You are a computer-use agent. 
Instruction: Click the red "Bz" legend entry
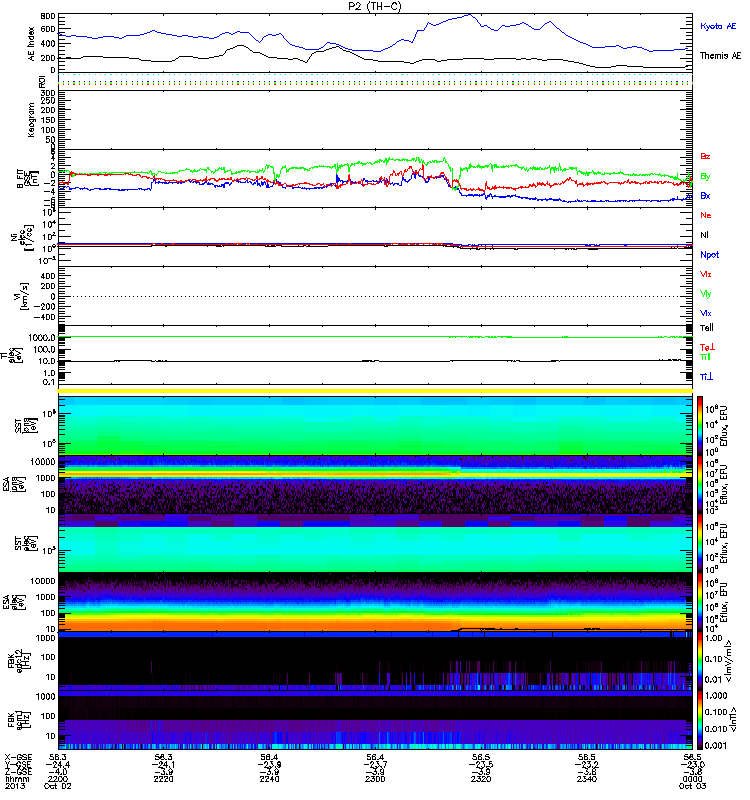705,156
